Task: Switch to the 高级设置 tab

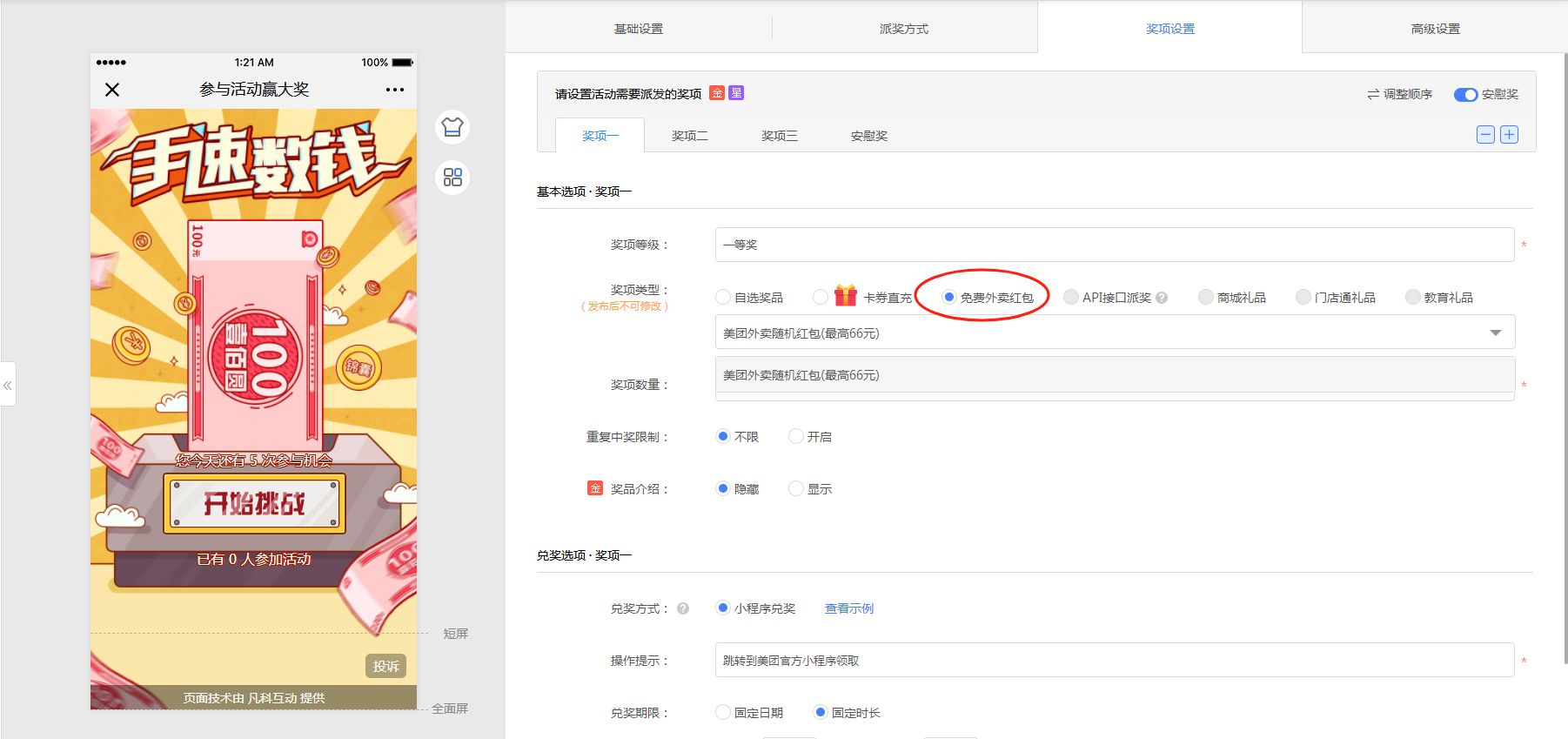Action: click(1435, 29)
